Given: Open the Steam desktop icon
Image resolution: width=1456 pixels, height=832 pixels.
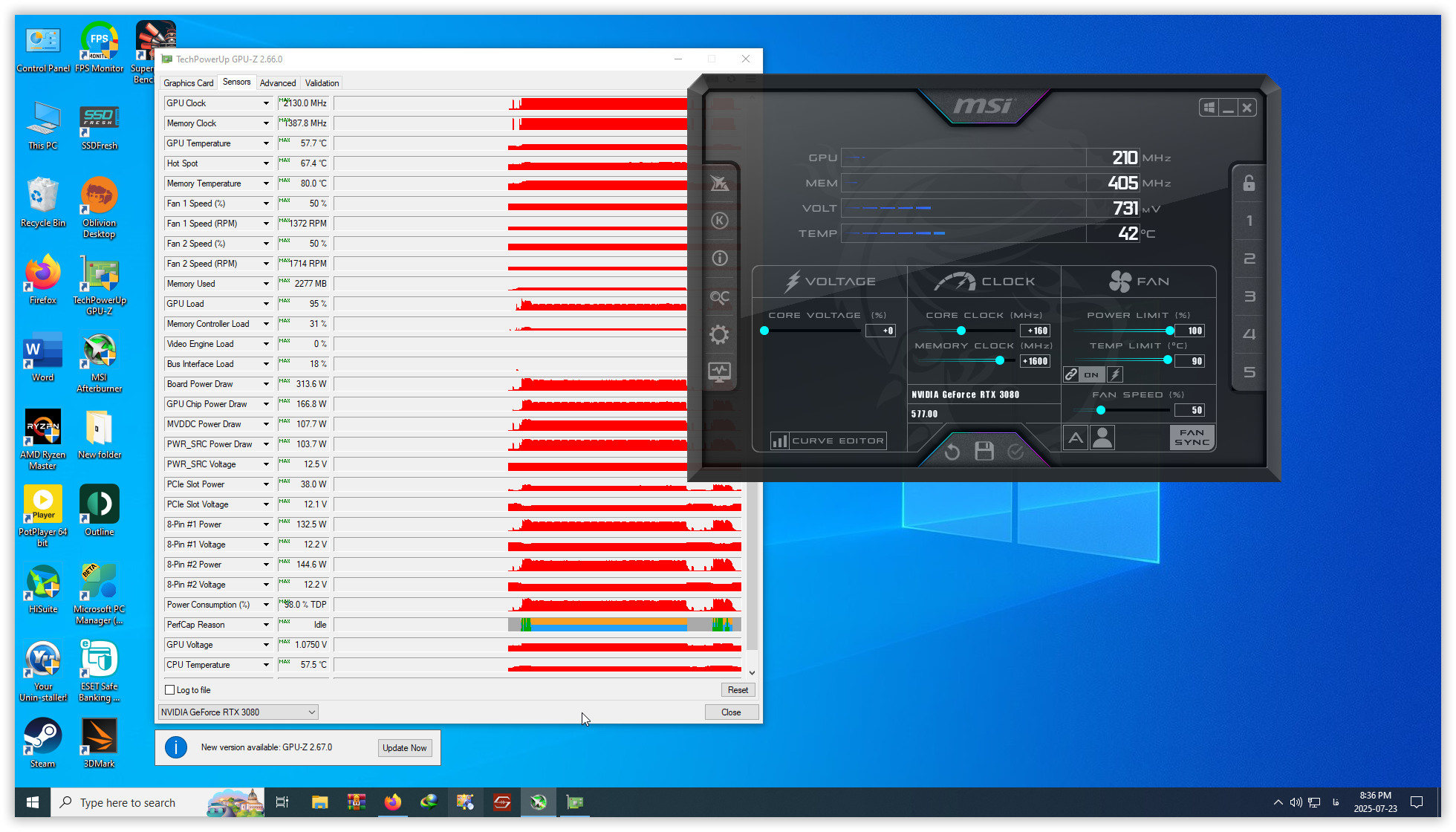Looking at the screenshot, I should point(43,743).
